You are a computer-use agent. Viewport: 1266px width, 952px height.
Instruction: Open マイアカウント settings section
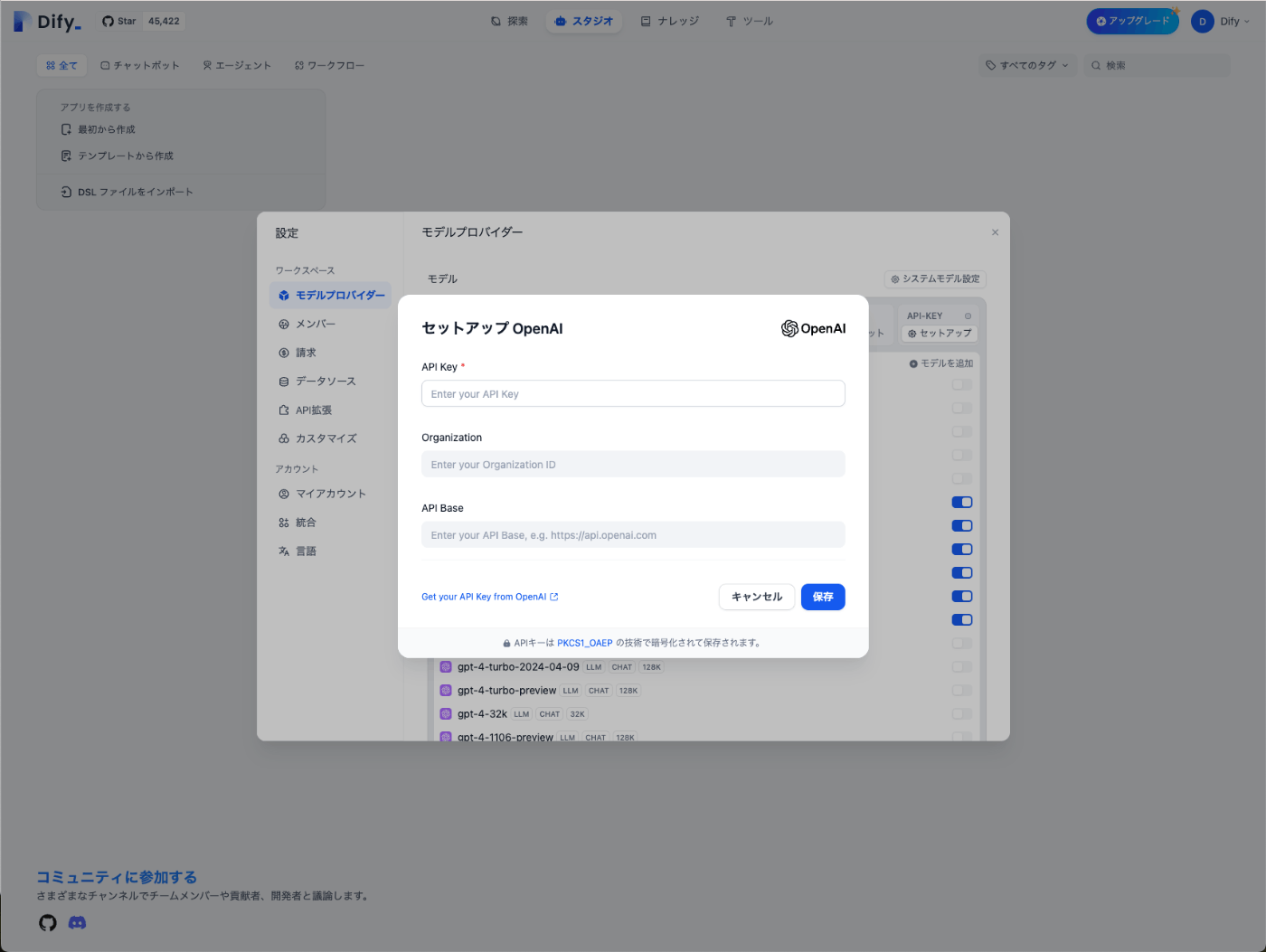pyautogui.click(x=331, y=494)
